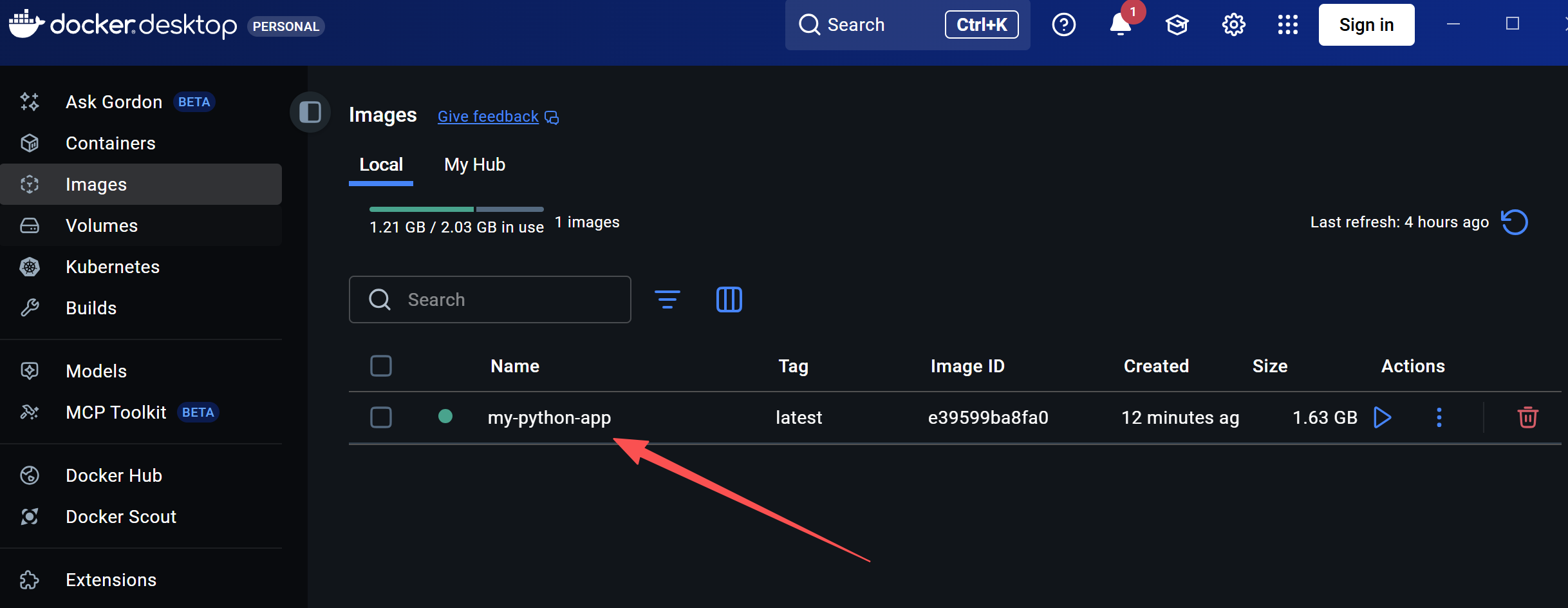Click the Last refresh 4 hours ago text
Screen dimensions: 1568x608
[x=1399, y=222]
